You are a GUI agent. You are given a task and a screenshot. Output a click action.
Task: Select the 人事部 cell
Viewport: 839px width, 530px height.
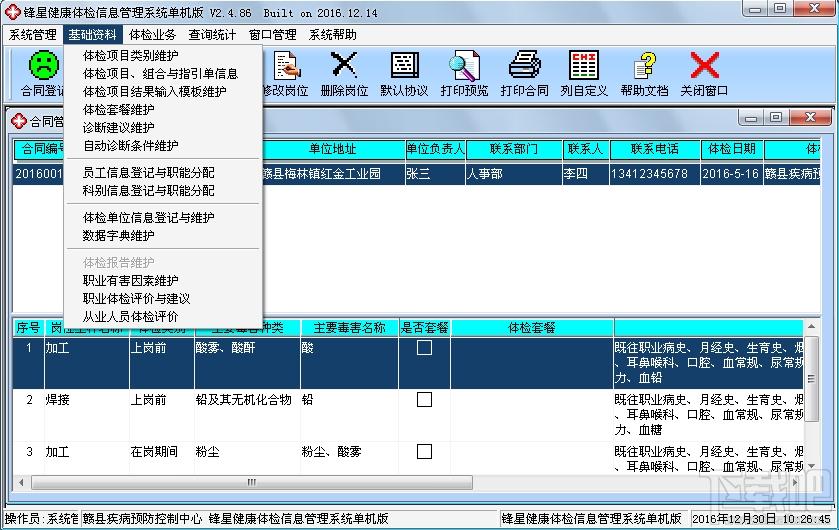coord(514,174)
